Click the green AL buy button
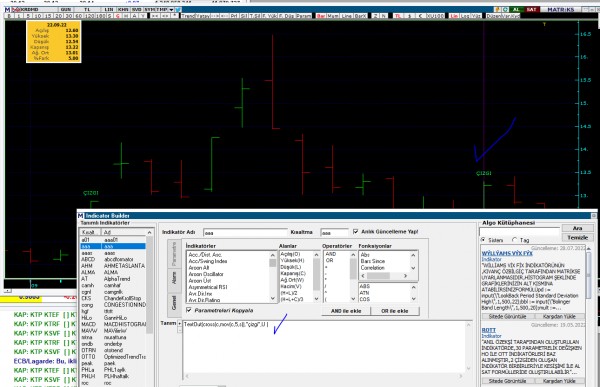Image resolution: width=600 pixels, height=387 pixels. coord(516,9)
